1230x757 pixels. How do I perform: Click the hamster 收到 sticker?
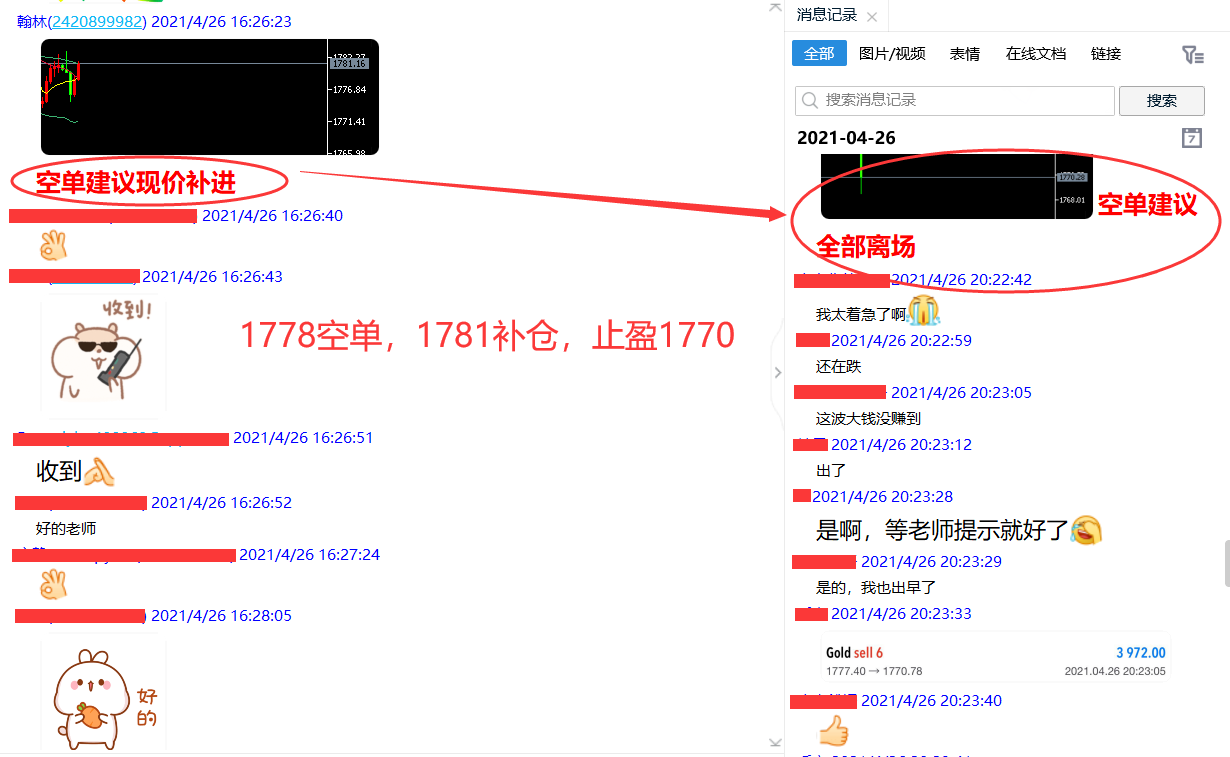[103, 355]
